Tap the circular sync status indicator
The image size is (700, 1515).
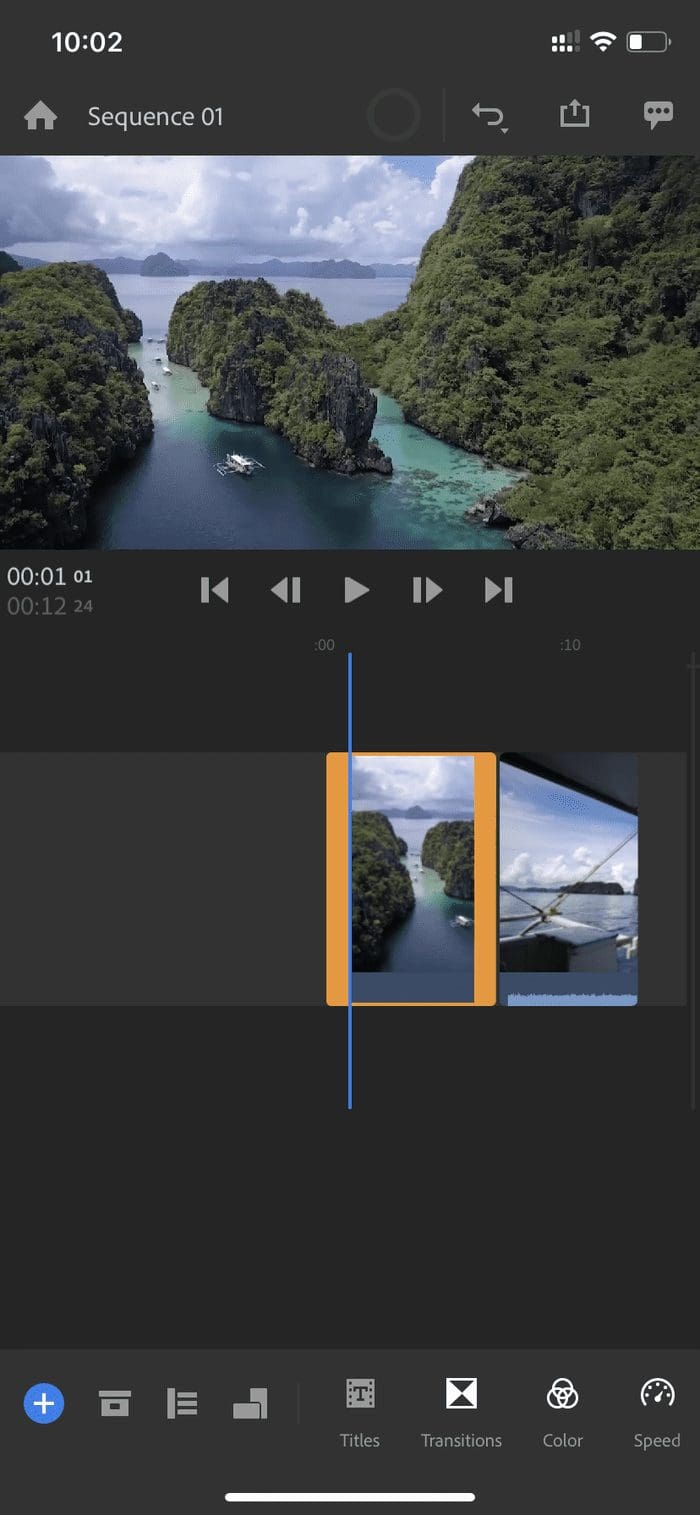pos(393,117)
